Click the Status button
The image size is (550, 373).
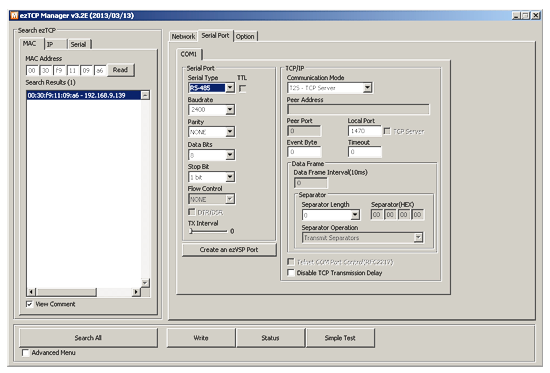pyautogui.click(x=270, y=338)
